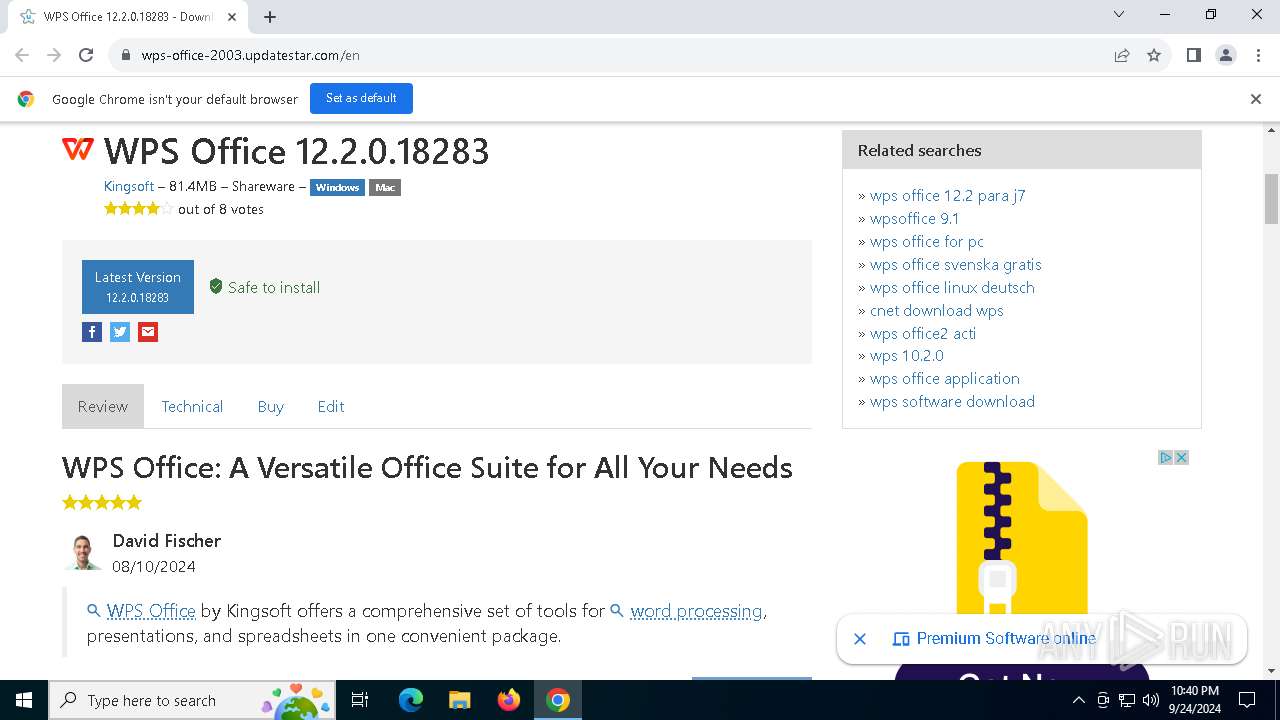
Task: Open new tab with plus button
Action: click(270, 17)
